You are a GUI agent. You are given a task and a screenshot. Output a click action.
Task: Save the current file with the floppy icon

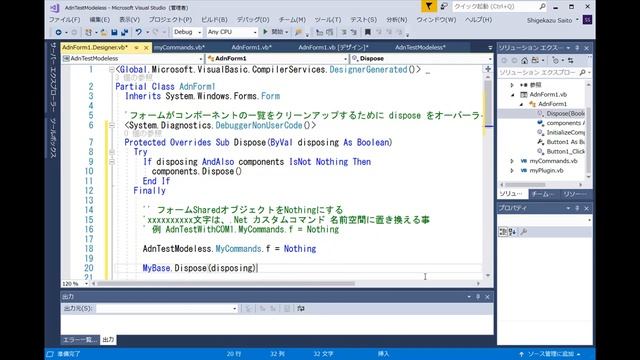point(114,32)
